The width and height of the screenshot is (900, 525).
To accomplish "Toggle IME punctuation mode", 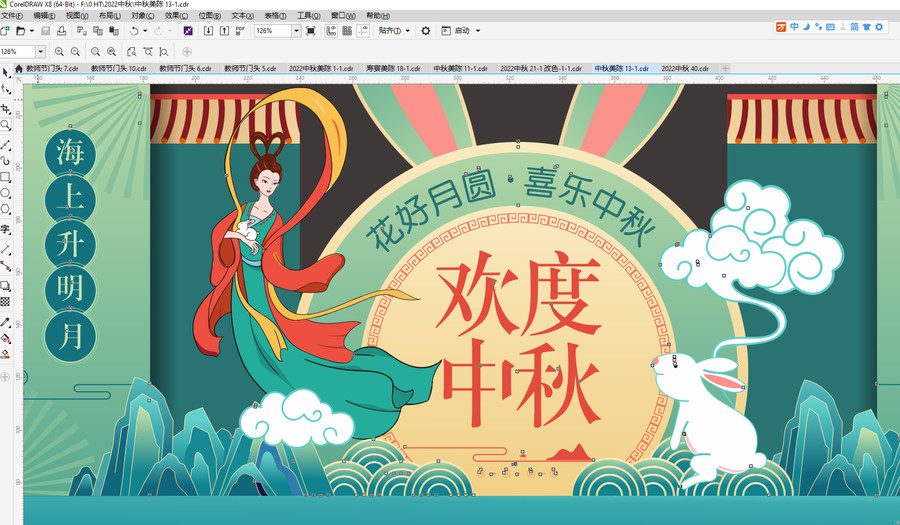I will pos(818,27).
